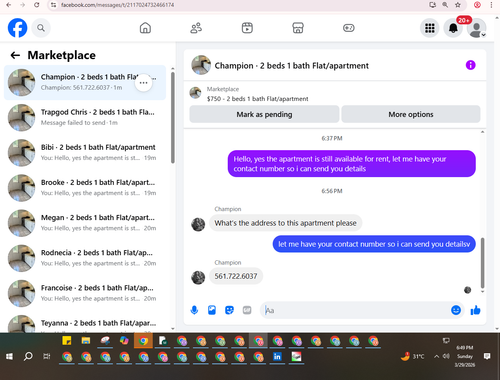Screen dimensions: 500x380
Task: Go to the Facebook Home icon
Action: point(145,28)
